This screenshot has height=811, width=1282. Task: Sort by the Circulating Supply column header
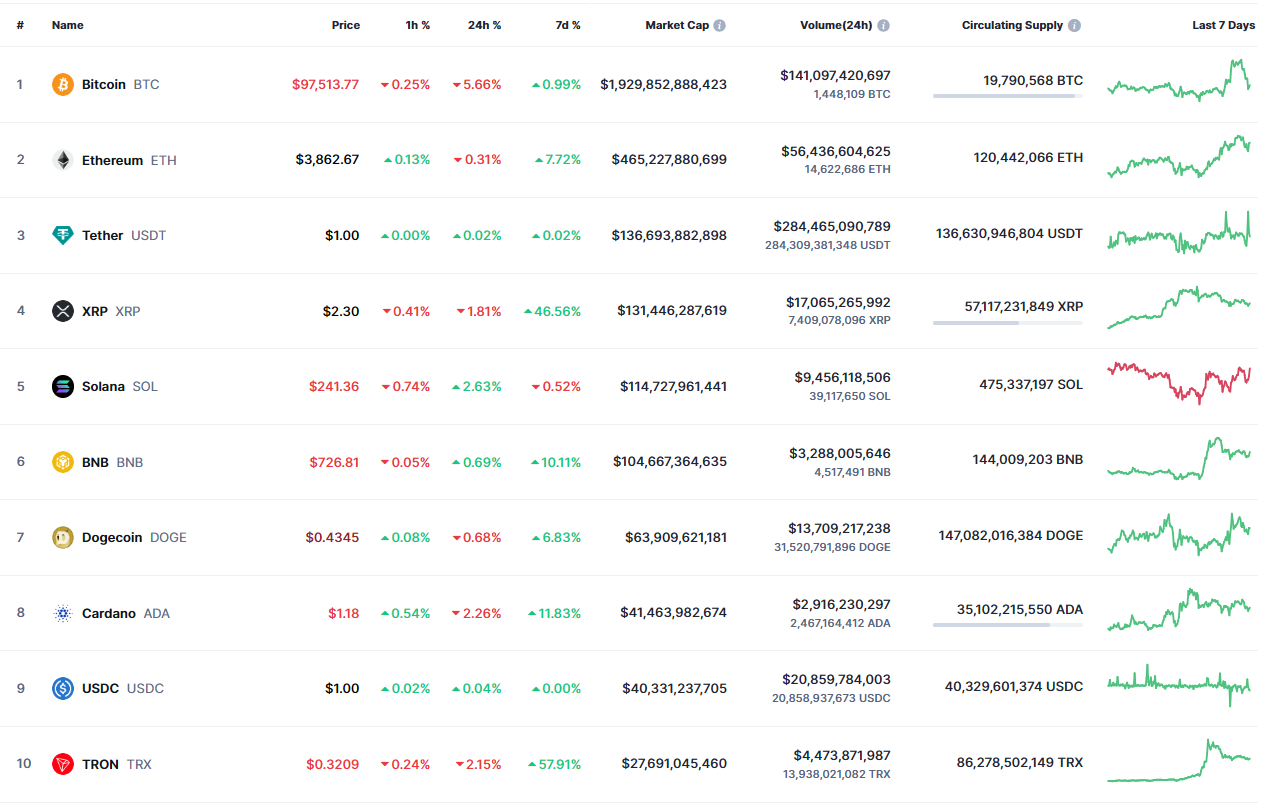tap(1012, 25)
